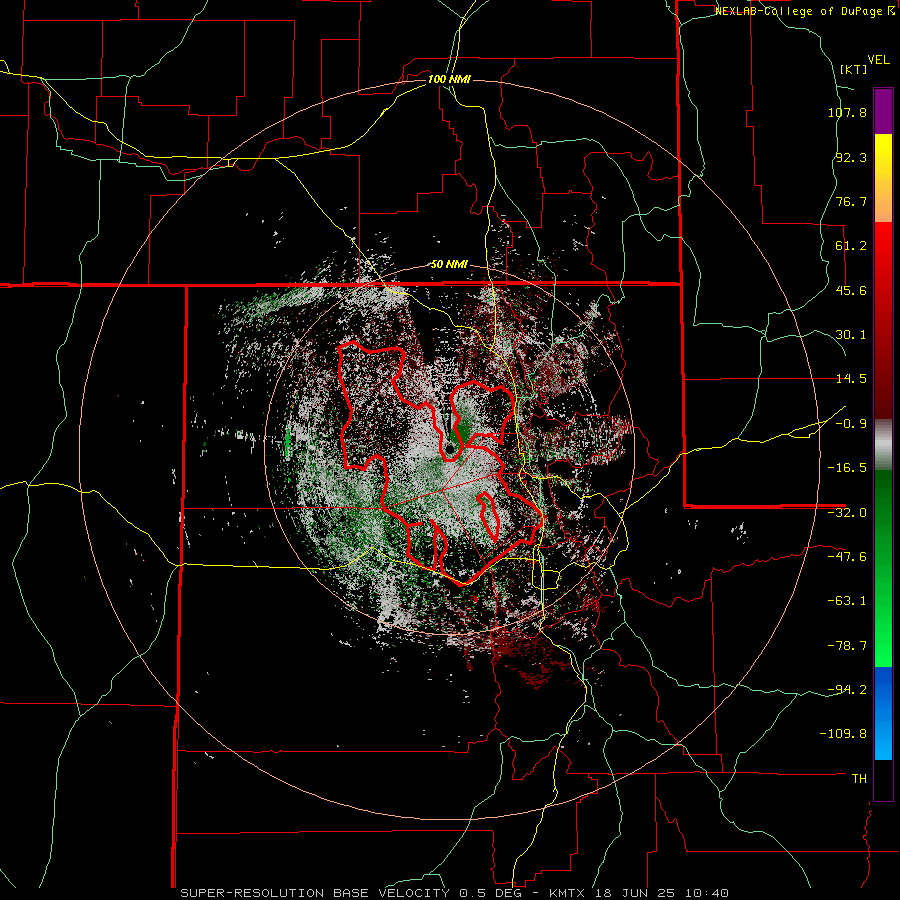The image size is (900, 900).
Task: Click the TH threshold label
Action: tap(859, 779)
